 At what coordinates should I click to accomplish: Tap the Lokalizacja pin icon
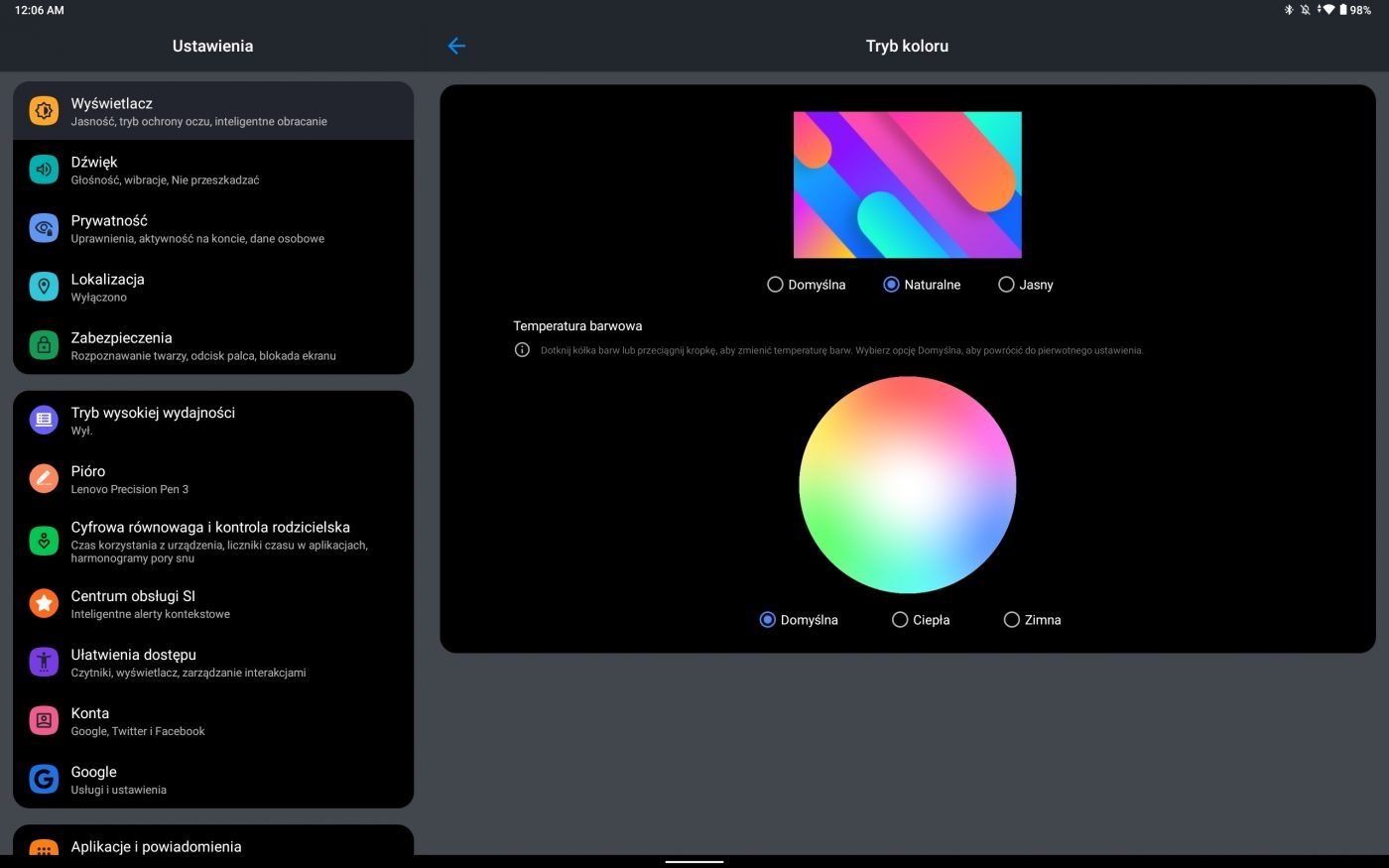pos(44,287)
